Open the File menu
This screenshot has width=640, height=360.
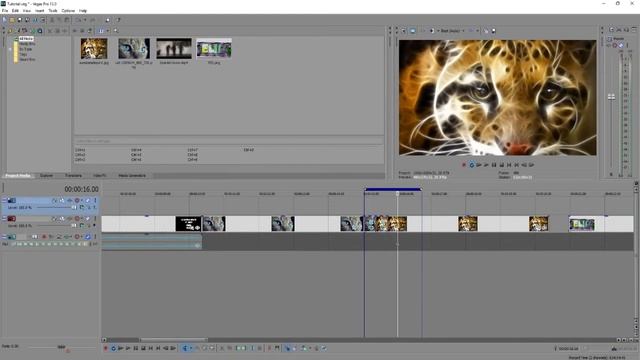(4, 11)
